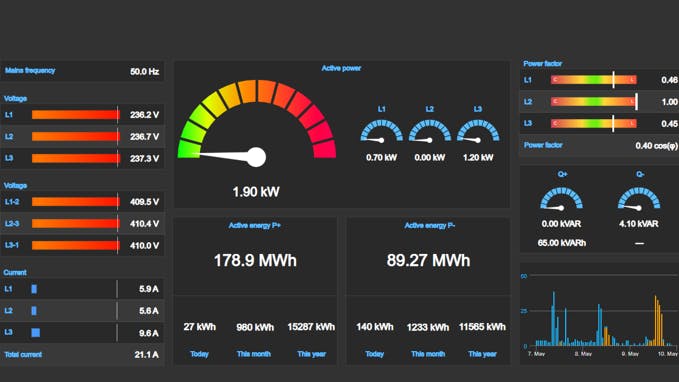Viewport: 679px width, 382px height.
Task: Click the 237.3 V voltage reading
Action: click(x=145, y=159)
